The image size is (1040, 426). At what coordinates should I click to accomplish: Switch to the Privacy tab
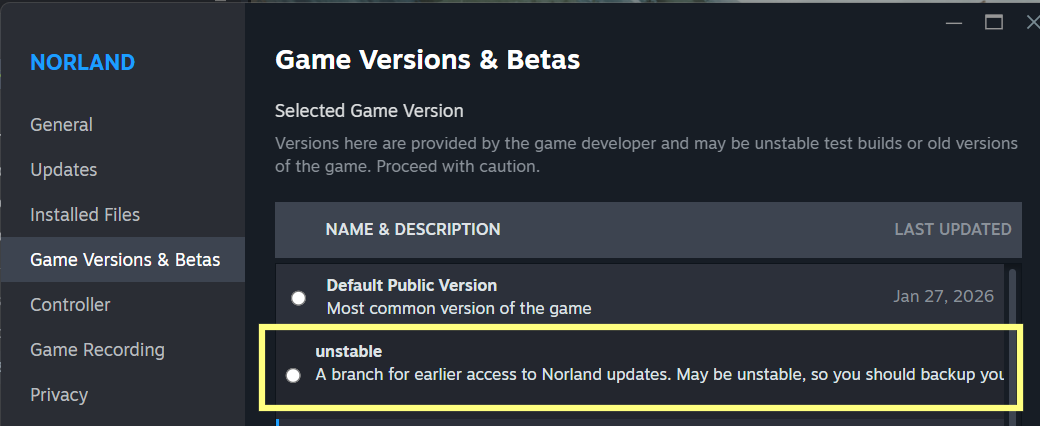pos(59,395)
